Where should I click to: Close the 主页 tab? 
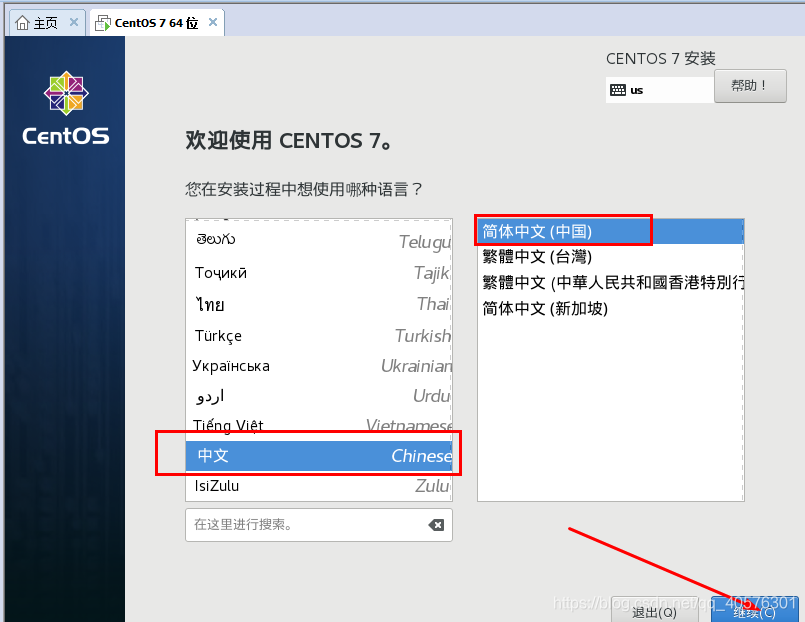coord(73,22)
